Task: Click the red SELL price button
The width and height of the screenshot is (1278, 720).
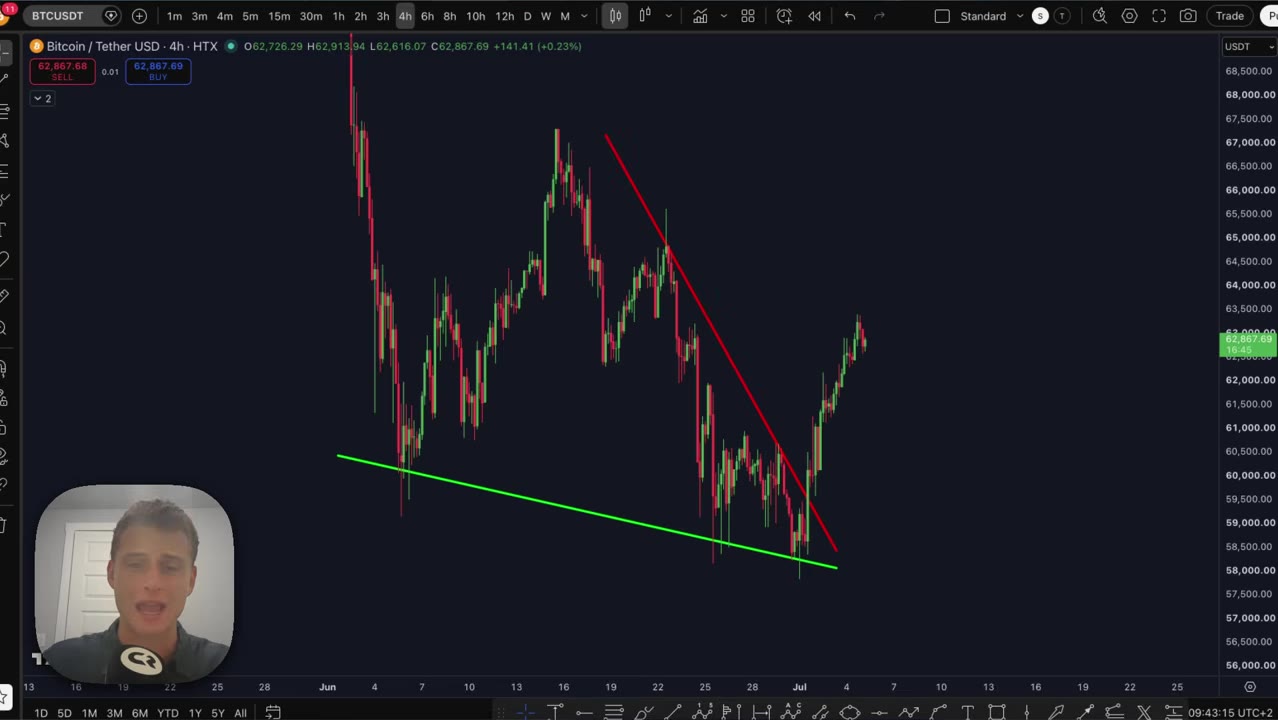Action: point(62,71)
